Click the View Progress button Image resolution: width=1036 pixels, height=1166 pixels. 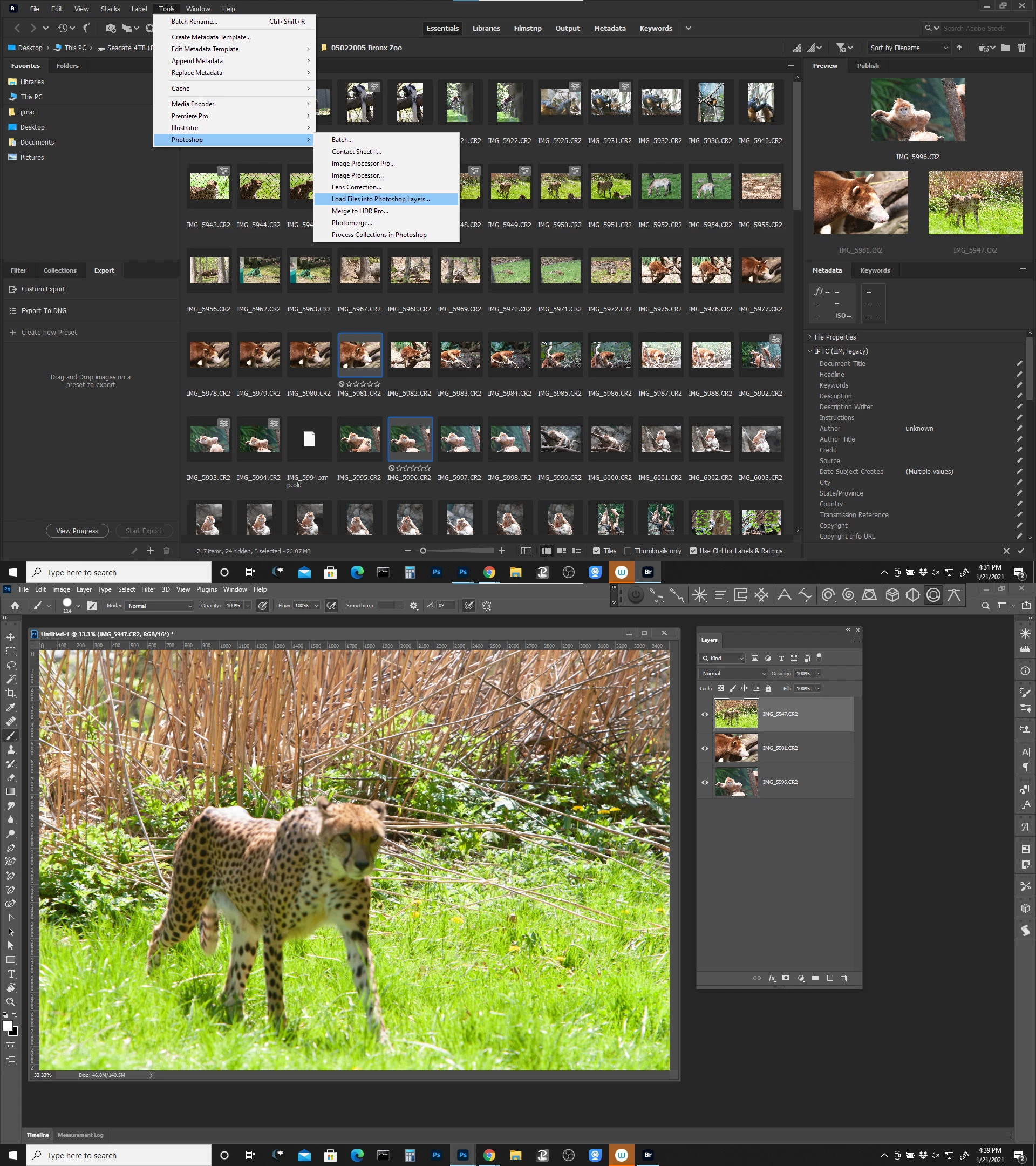[77, 531]
